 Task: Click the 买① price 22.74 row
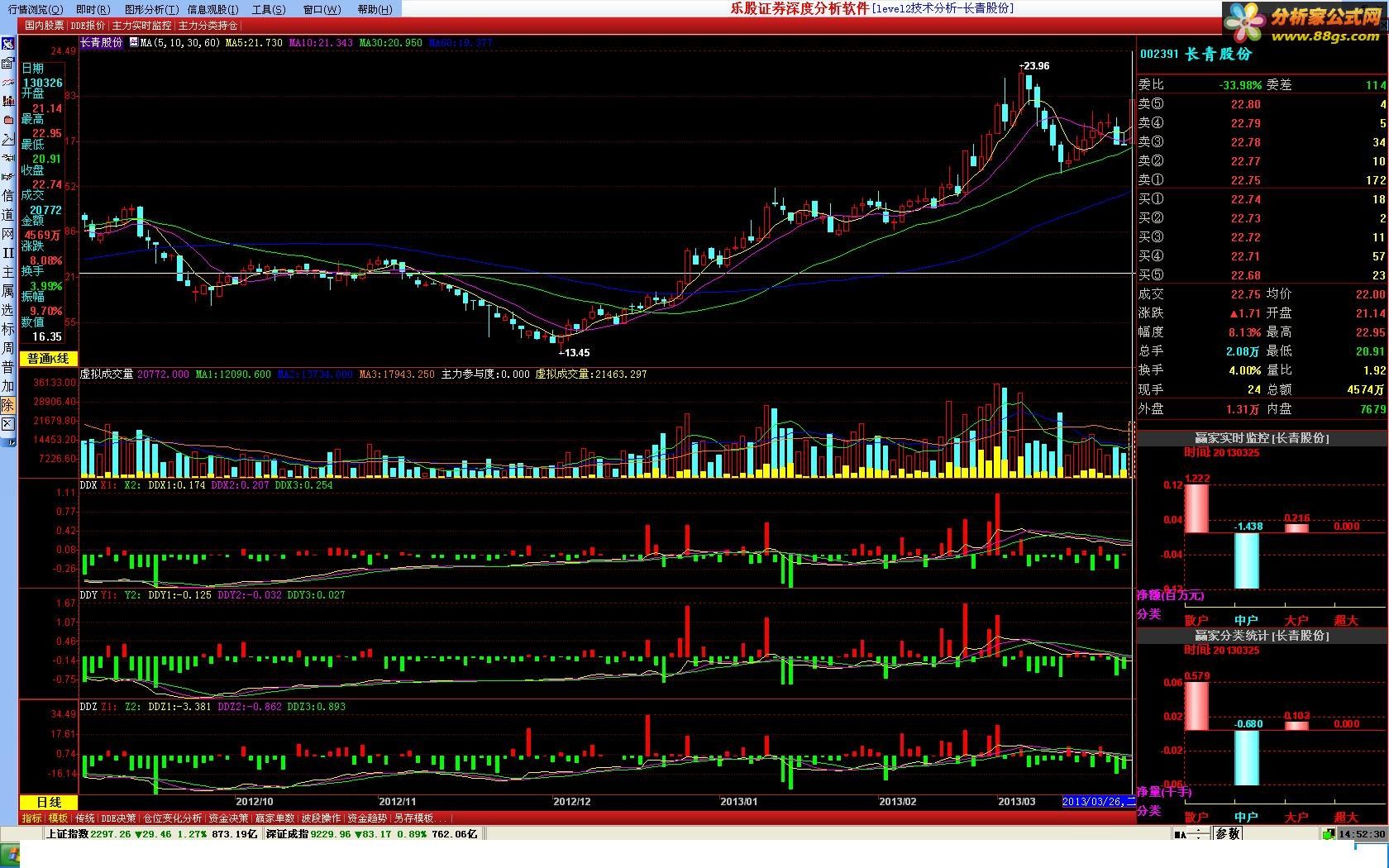pyautogui.click(x=1262, y=199)
